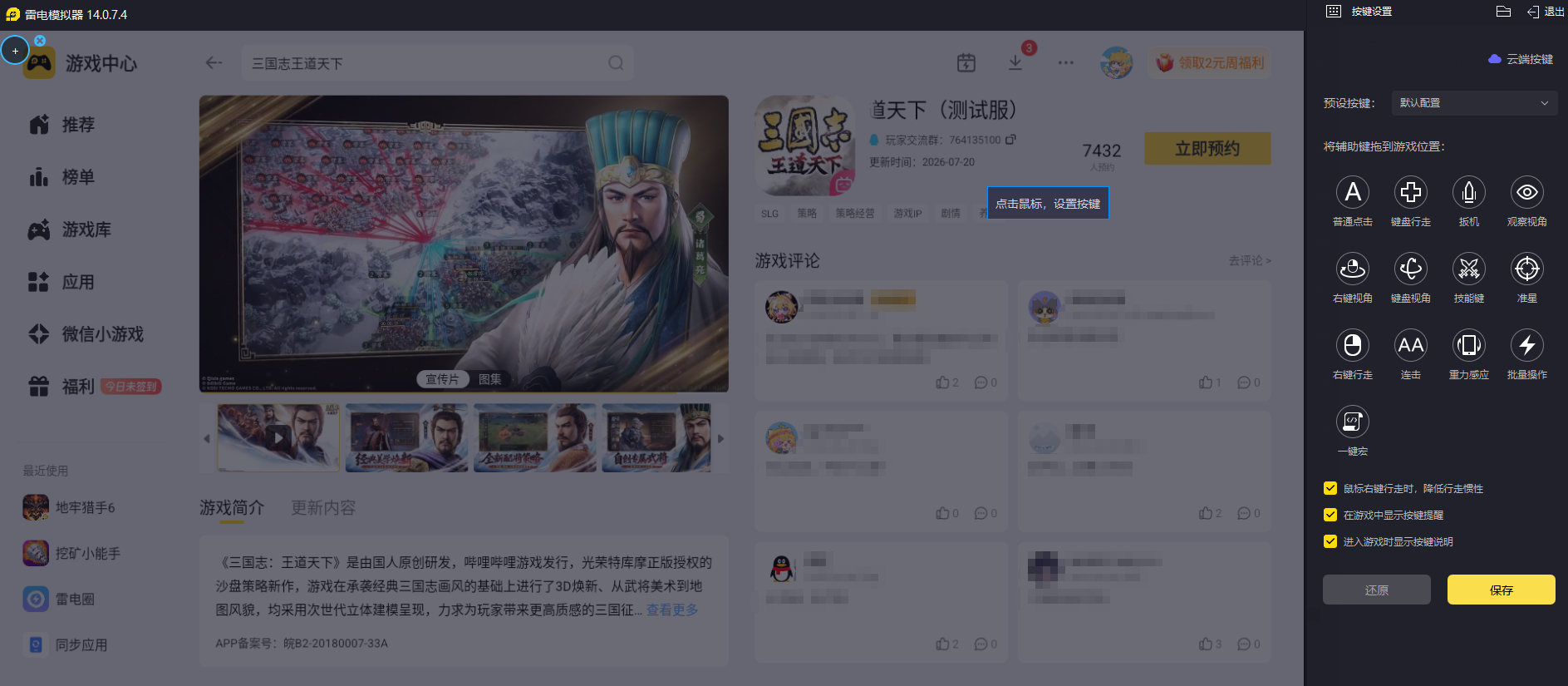Toggle 进入游戏时显示按键说明 checkbox
Screen dimensions: 1568x686
coord(1330,541)
